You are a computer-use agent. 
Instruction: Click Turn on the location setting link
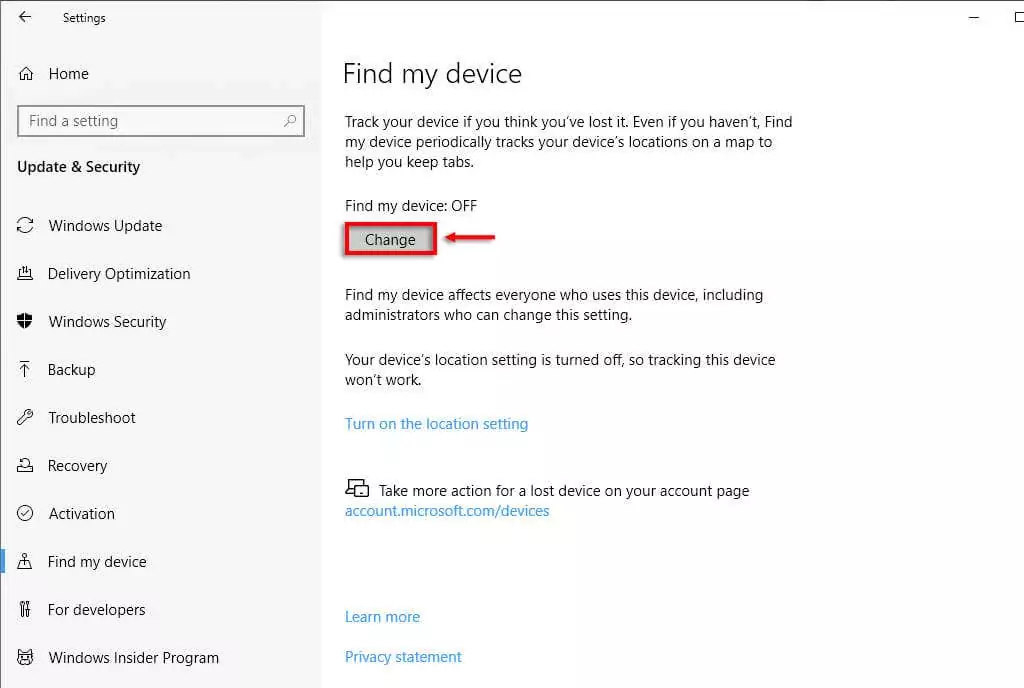click(436, 424)
